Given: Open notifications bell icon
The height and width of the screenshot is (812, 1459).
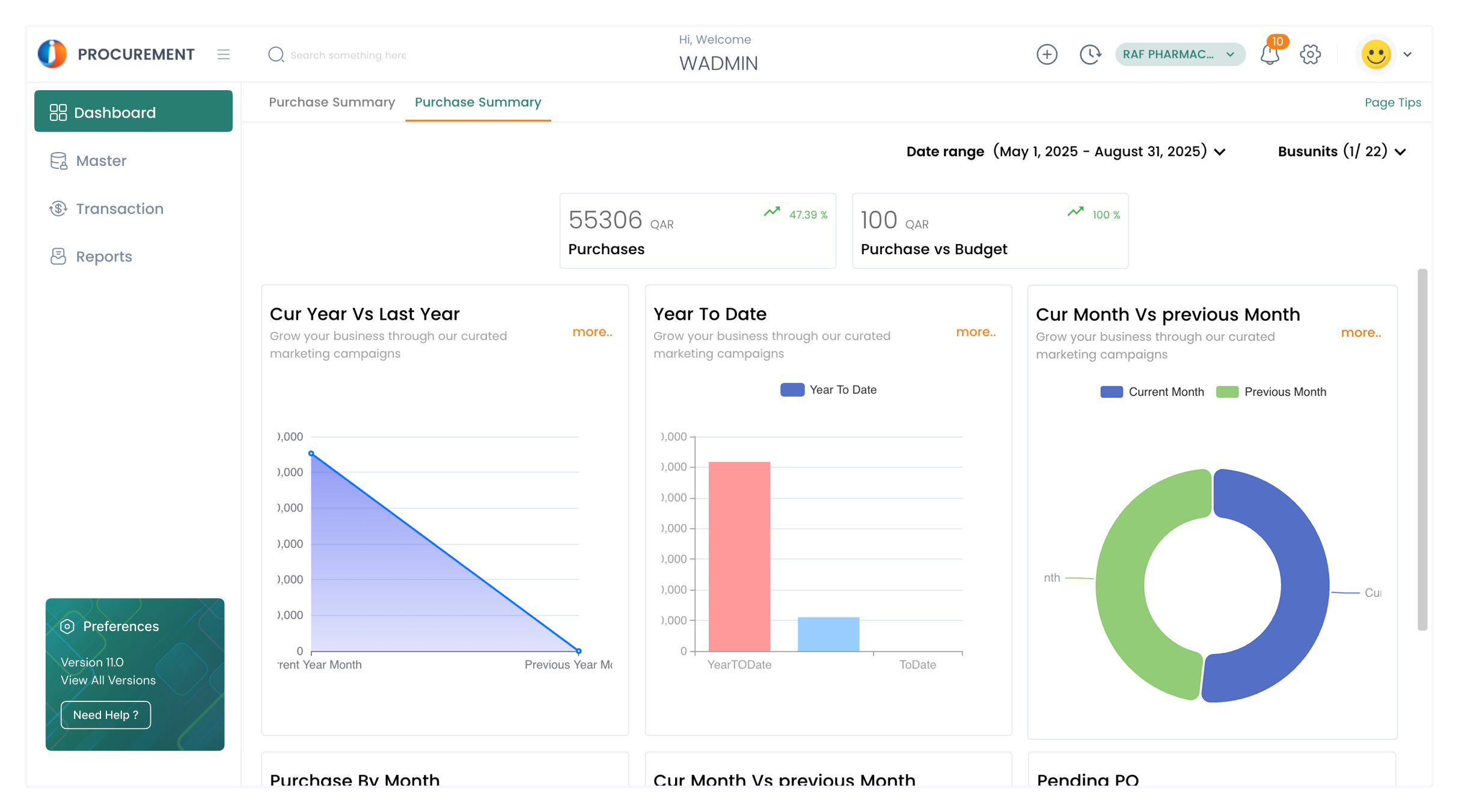Looking at the screenshot, I should click(1270, 54).
